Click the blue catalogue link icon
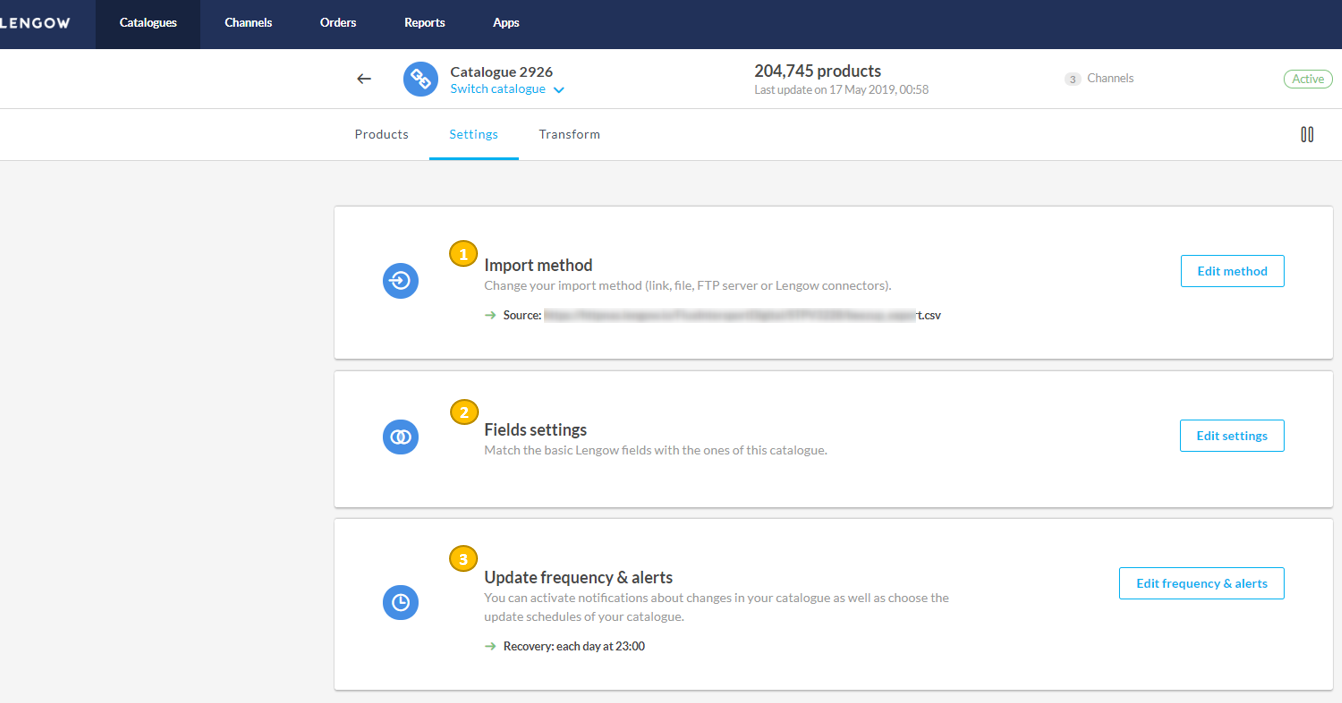The height and width of the screenshot is (703, 1342). [x=421, y=79]
